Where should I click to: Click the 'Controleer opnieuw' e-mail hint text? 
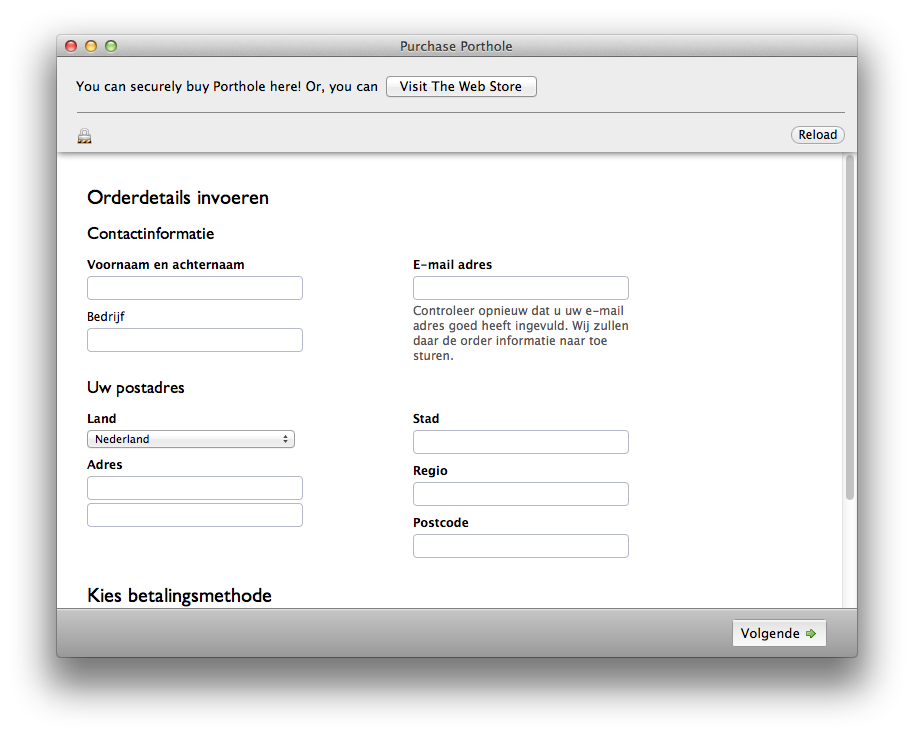point(521,333)
